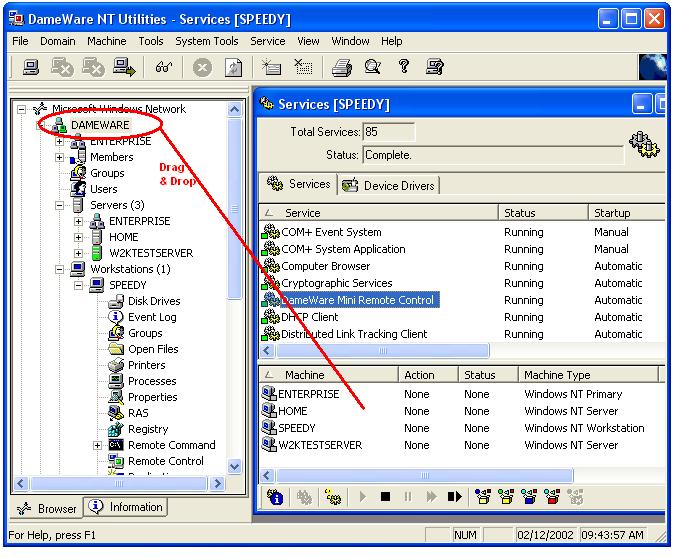The width and height of the screenshot is (680, 558).
Task: Click the Total Services field
Action: click(389, 132)
